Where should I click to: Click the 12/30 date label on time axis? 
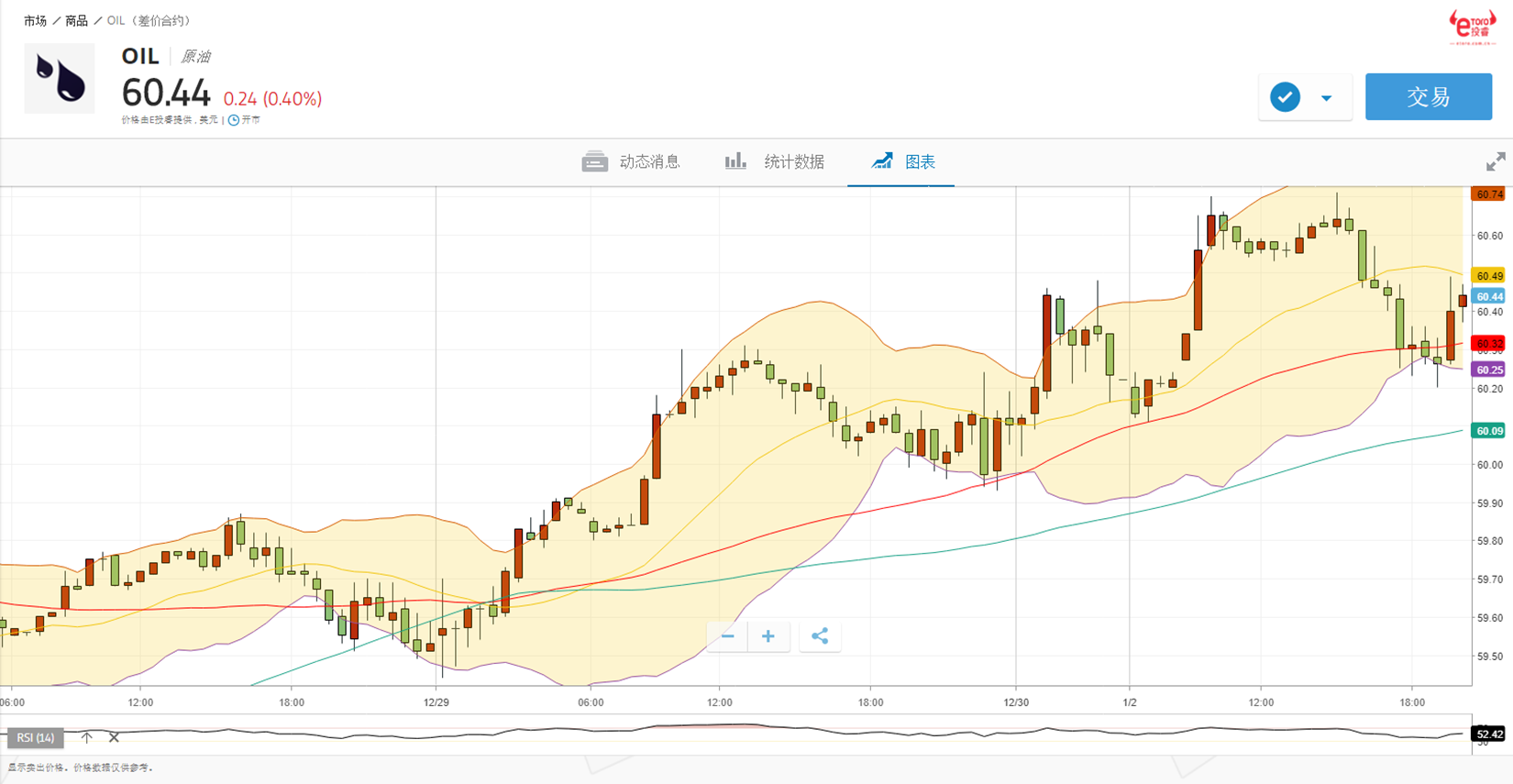pos(1016,702)
